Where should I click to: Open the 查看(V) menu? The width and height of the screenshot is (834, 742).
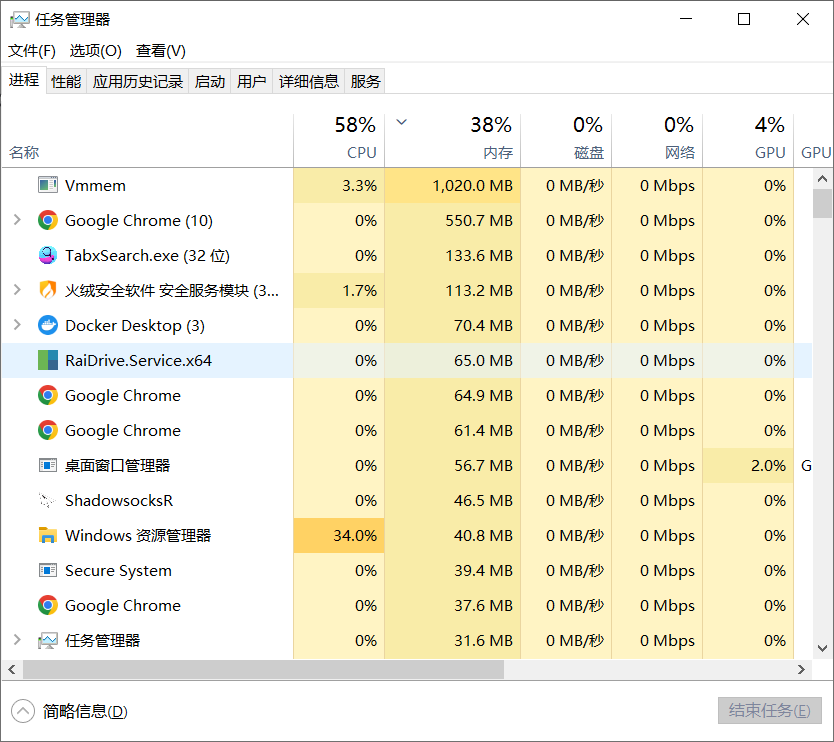click(x=161, y=51)
